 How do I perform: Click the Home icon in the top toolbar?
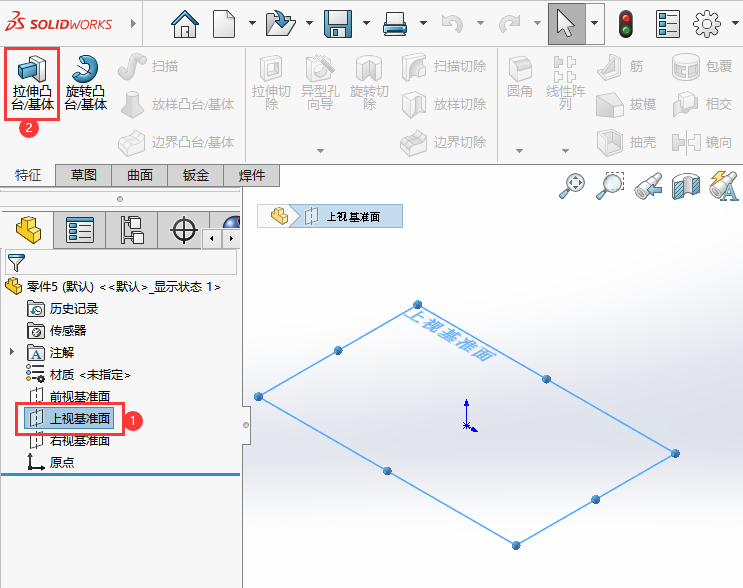pos(185,23)
